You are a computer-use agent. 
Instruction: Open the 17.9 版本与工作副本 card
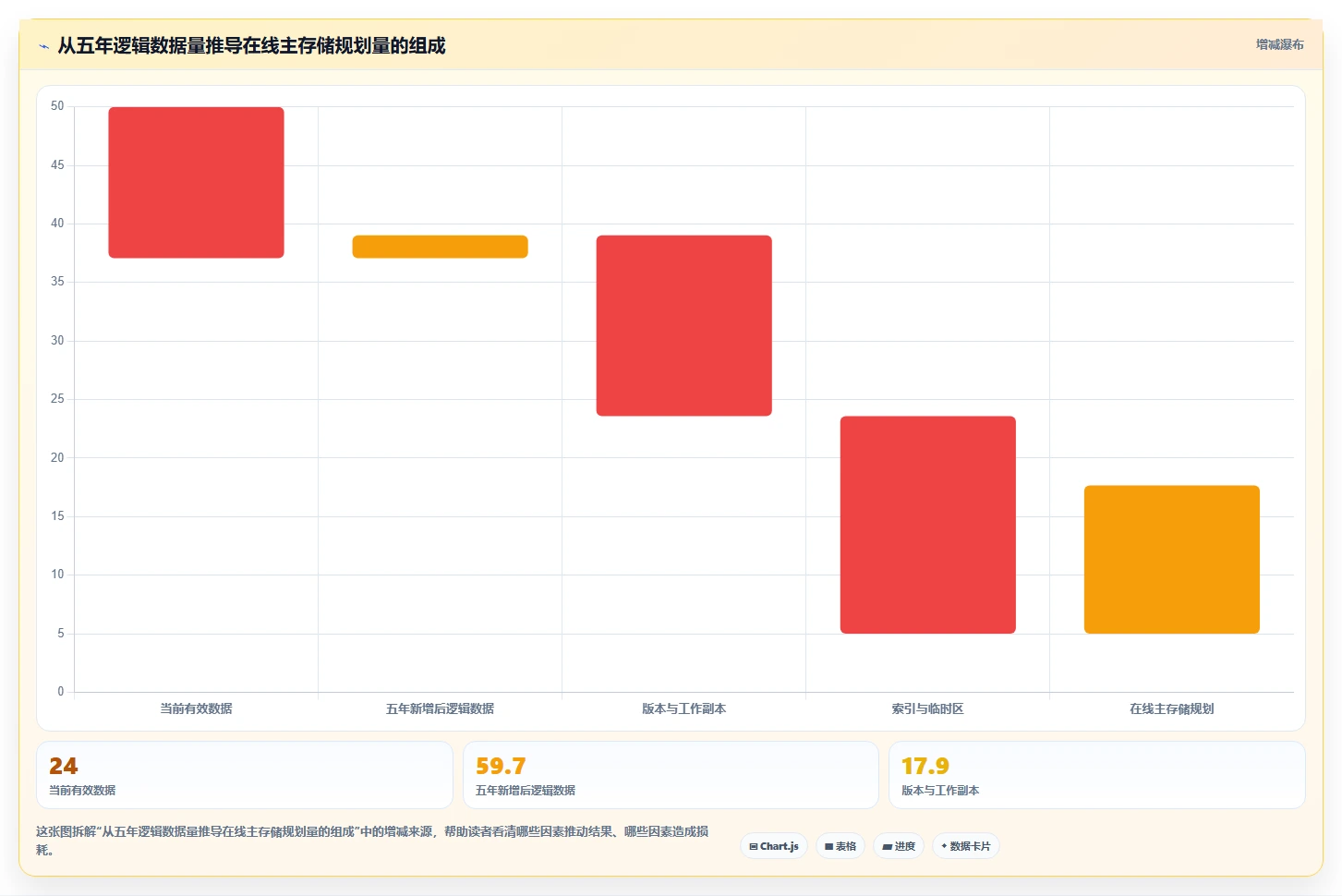coord(1096,775)
